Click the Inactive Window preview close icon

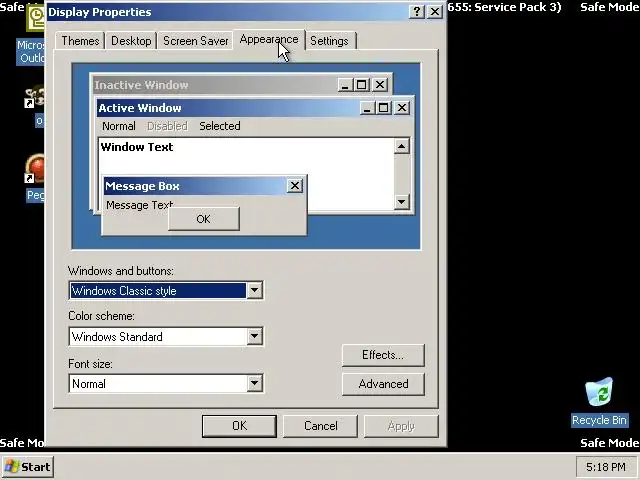click(x=380, y=85)
